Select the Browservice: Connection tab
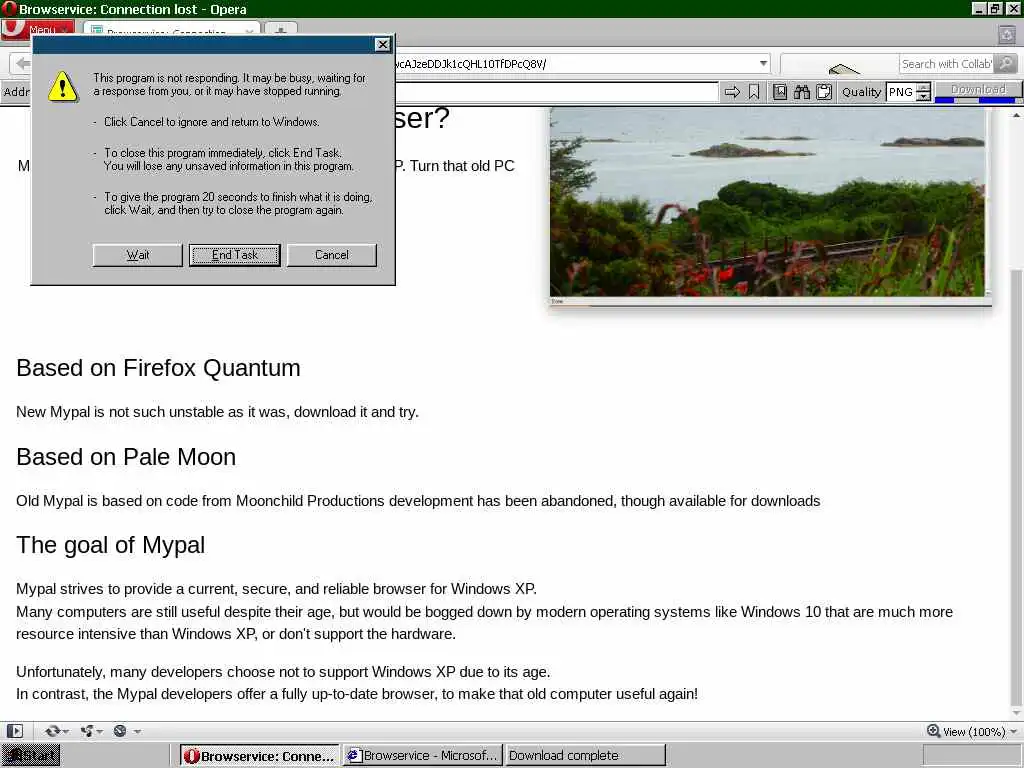Image resolution: width=1024 pixels, height=768 pixels. click(x=171, y=30)
